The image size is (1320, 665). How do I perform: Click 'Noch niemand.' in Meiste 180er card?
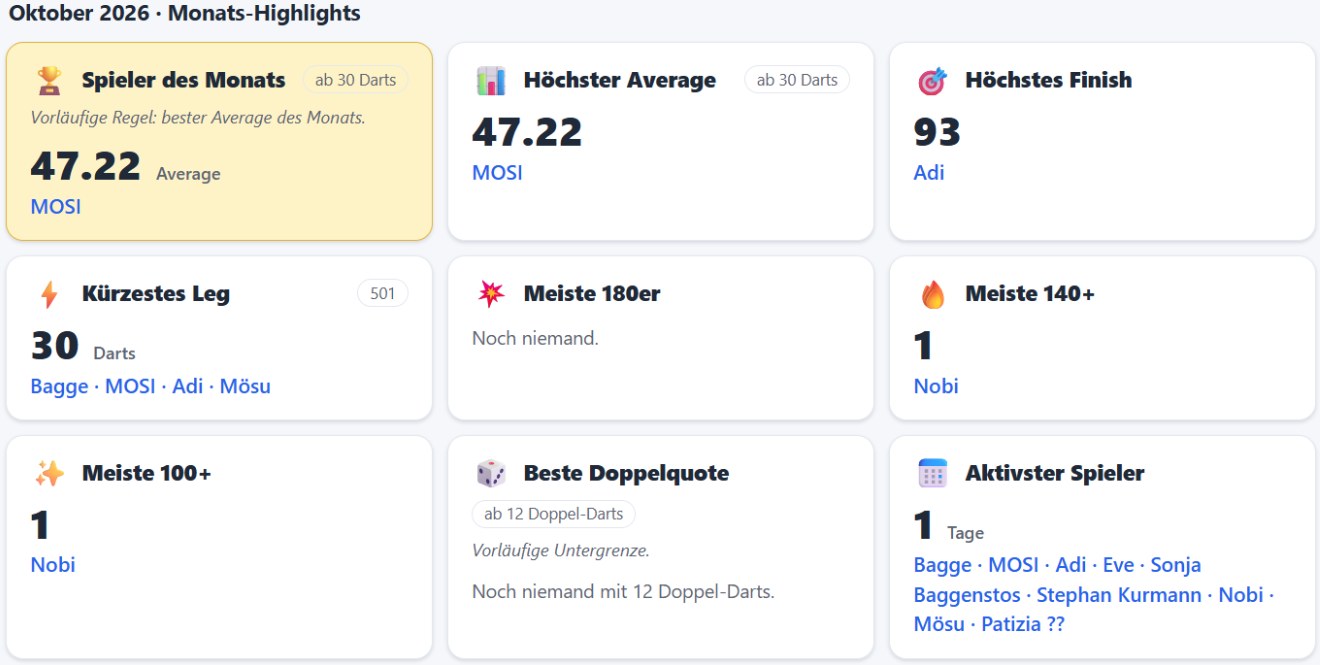pos(535,338)
